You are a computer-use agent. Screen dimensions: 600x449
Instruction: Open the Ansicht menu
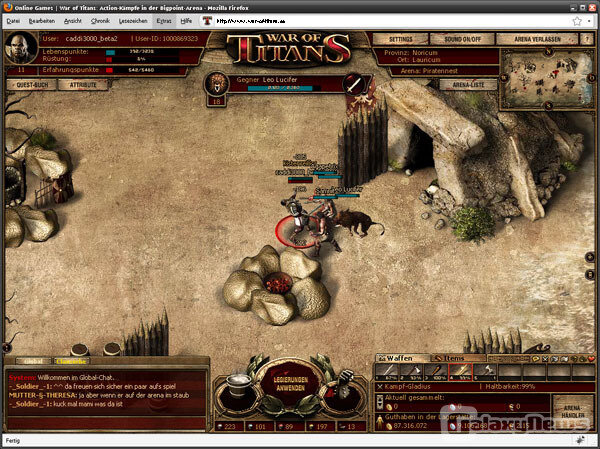[73, 21]
